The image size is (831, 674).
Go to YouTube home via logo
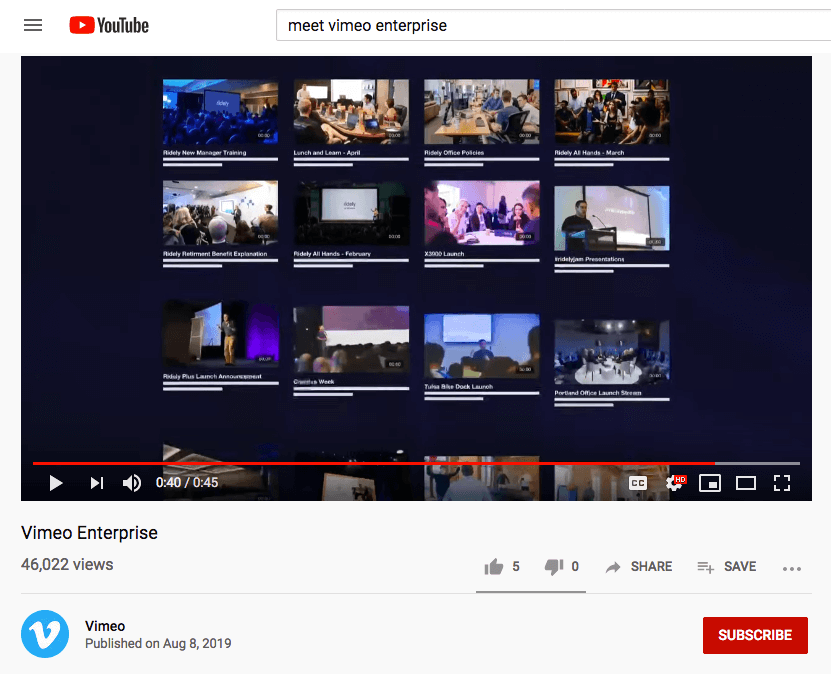tap(109, 25)
